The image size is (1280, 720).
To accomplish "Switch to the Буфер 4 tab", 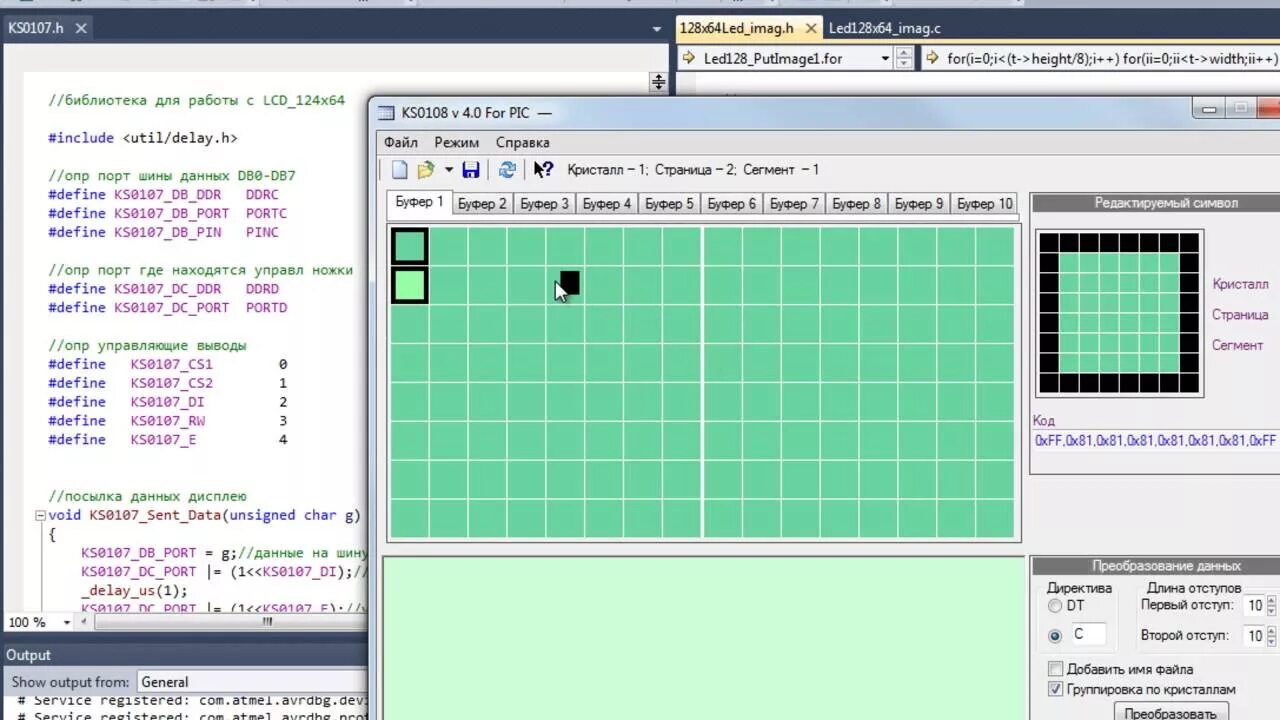I will 607,204.
